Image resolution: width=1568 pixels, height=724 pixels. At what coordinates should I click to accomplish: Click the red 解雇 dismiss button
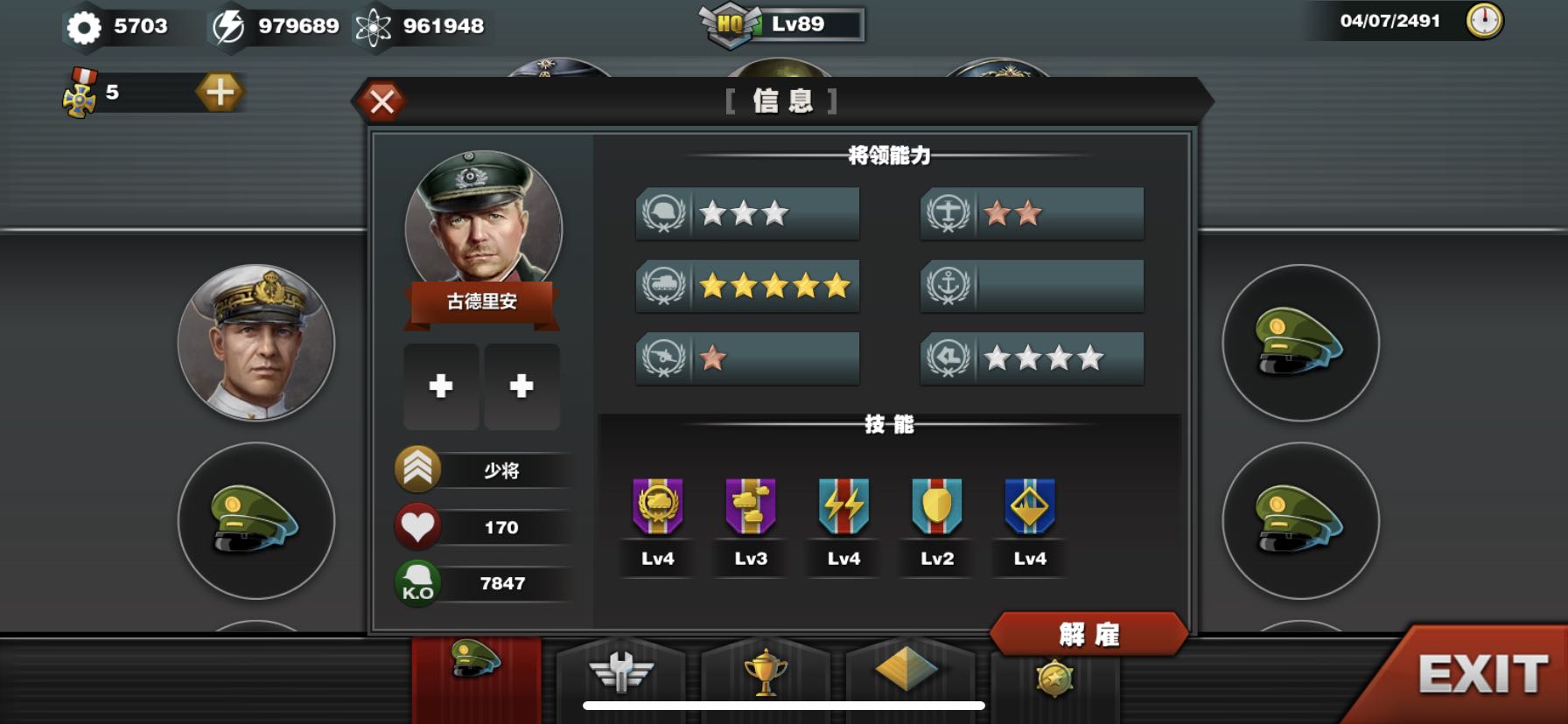[x=1089, y=634]
